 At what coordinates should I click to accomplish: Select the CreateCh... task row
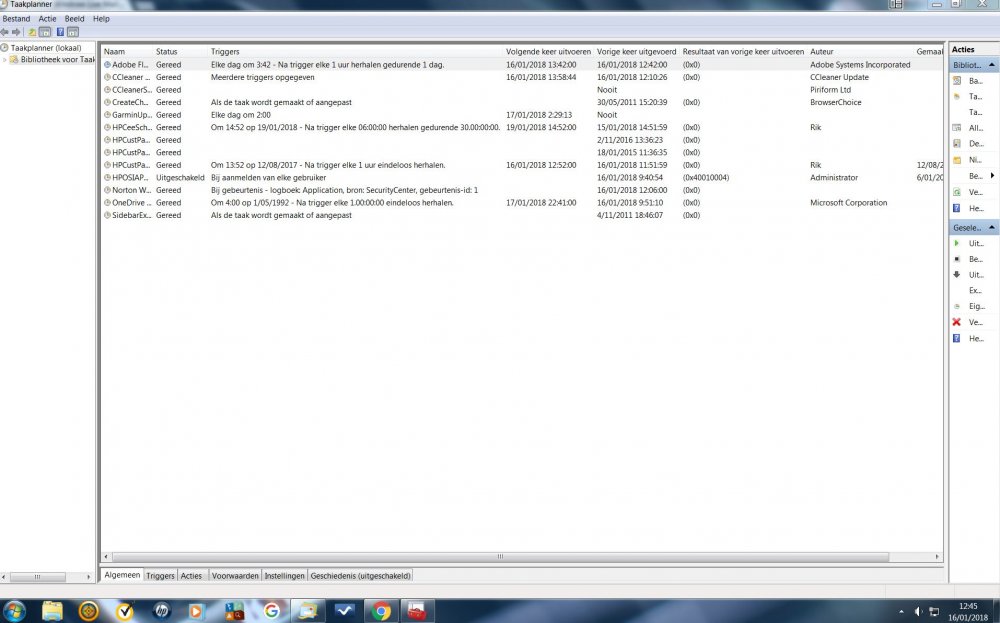point(522,102)
